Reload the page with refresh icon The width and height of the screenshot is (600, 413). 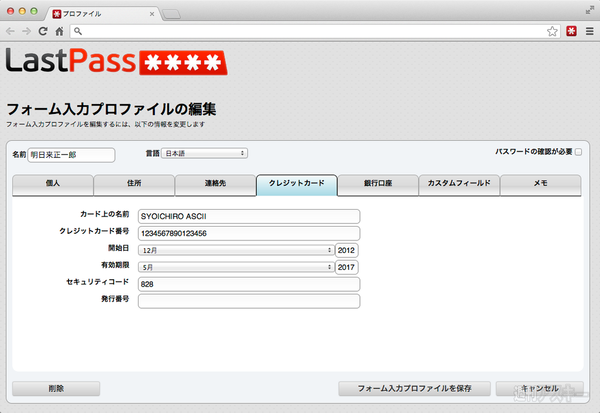tap(43, 31)
